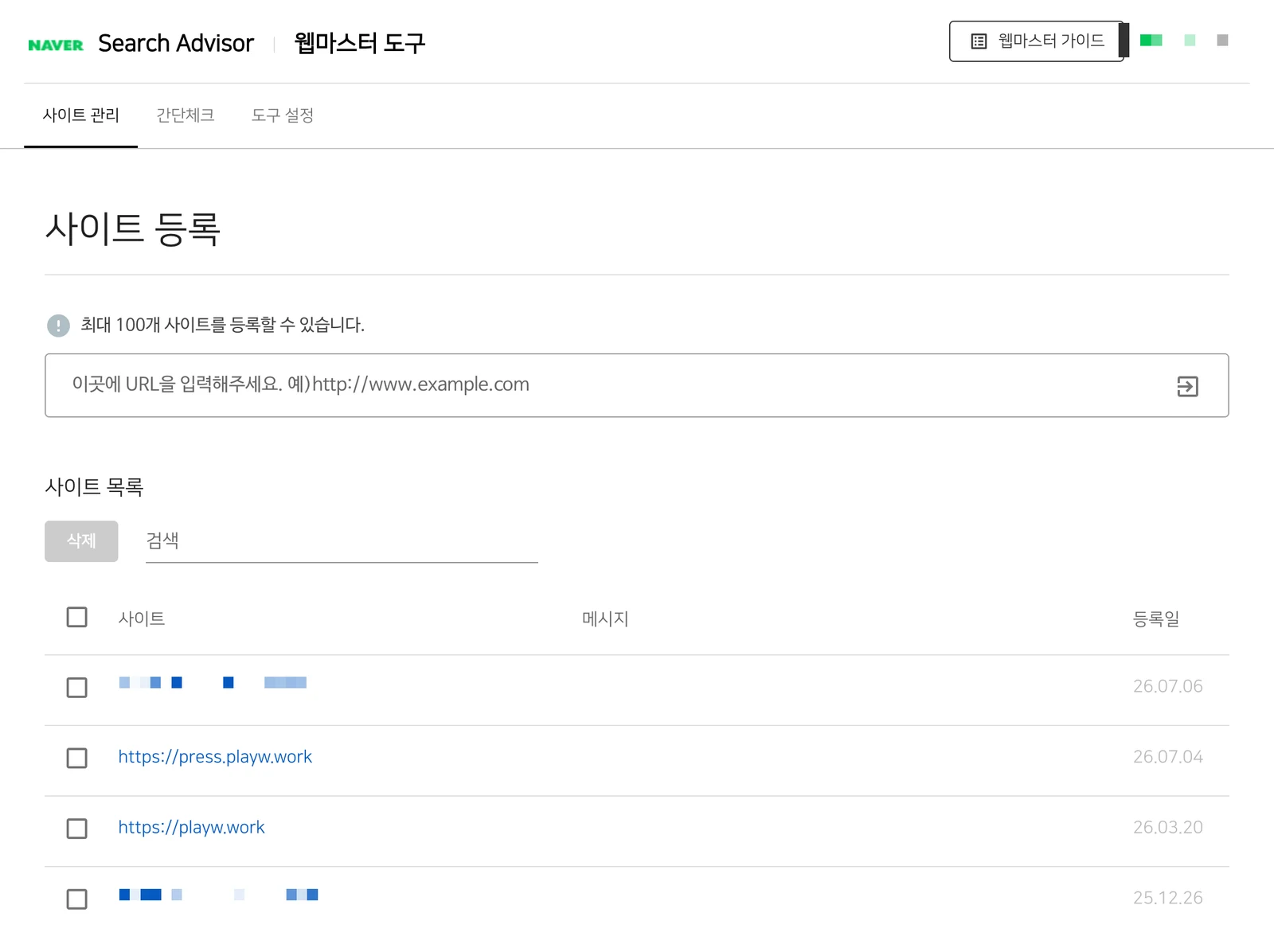Click the document icon in 웹마스터 가이드
1274x952 pixels.
[979, 41]
